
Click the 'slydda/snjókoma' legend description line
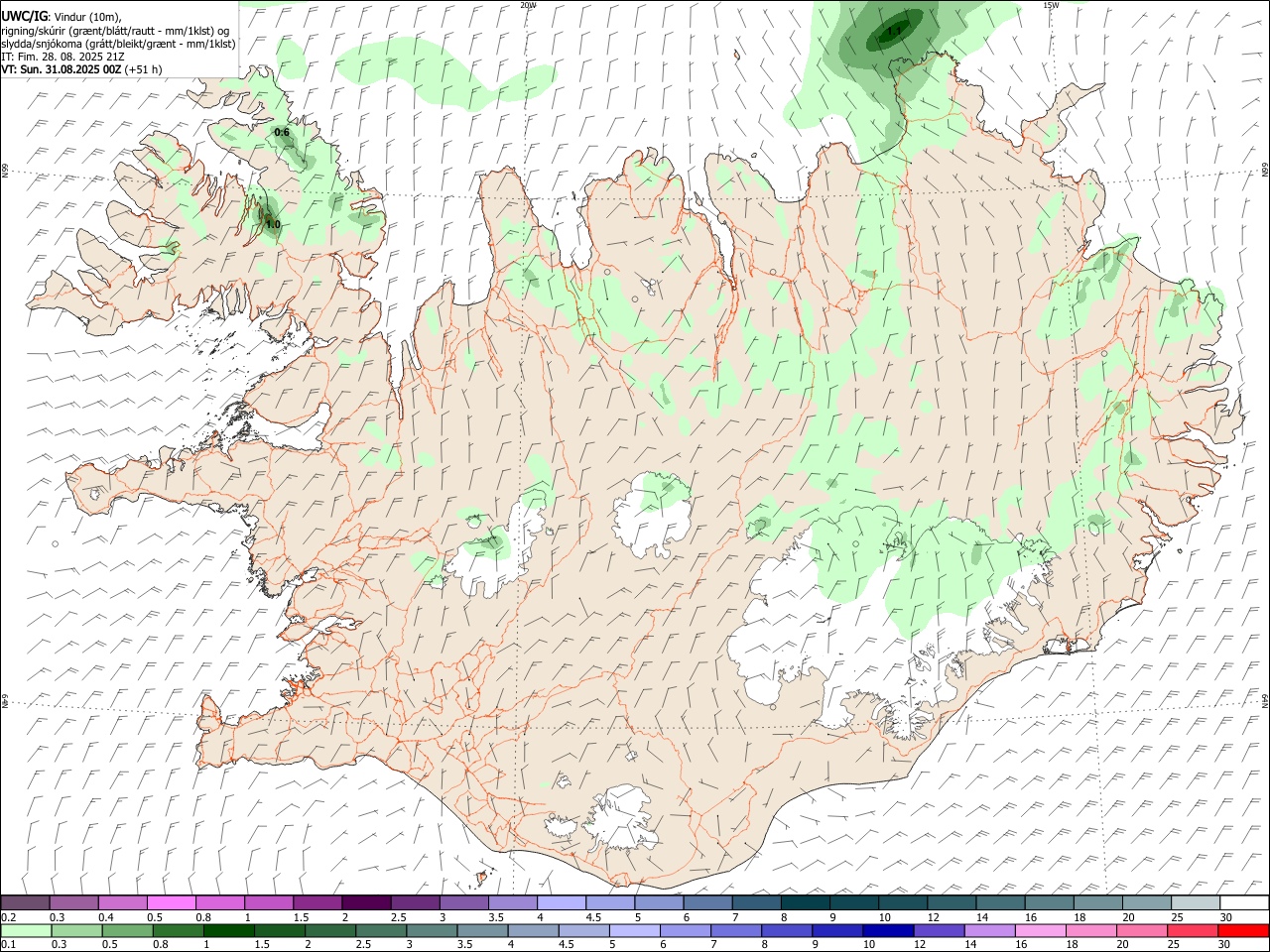pos(118,44)
